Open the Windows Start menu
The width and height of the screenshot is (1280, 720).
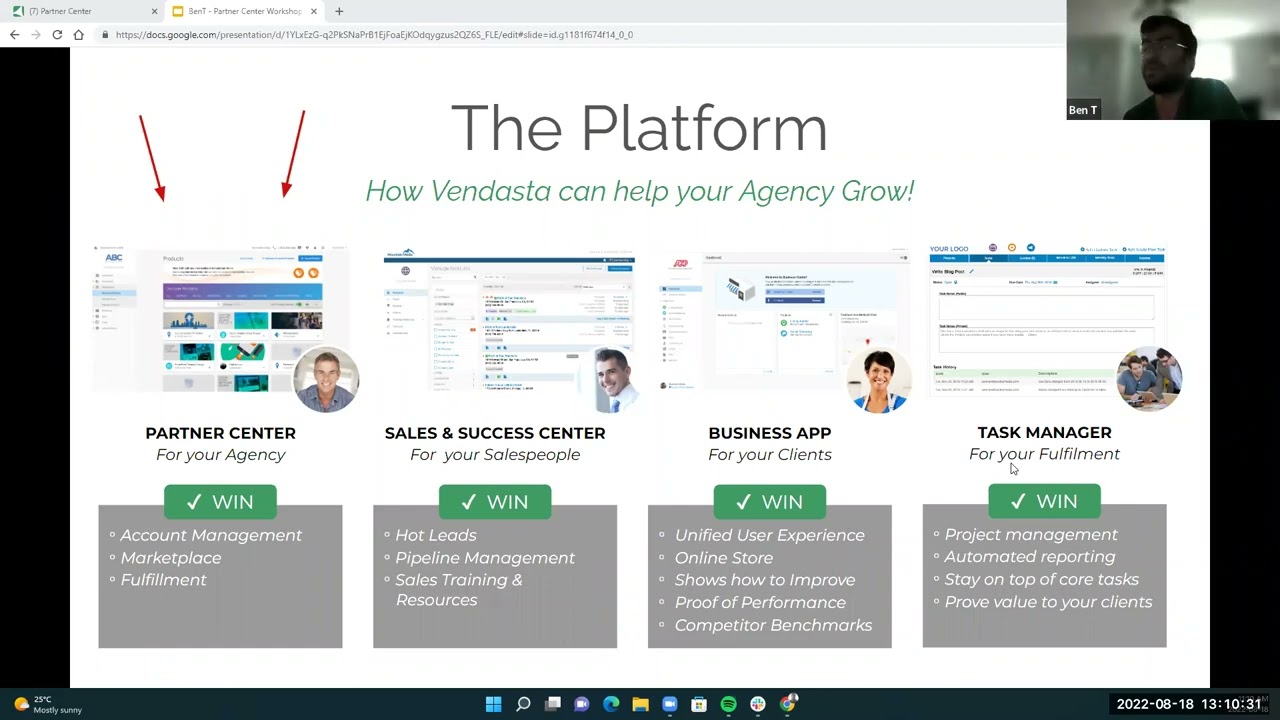(493, 704)
